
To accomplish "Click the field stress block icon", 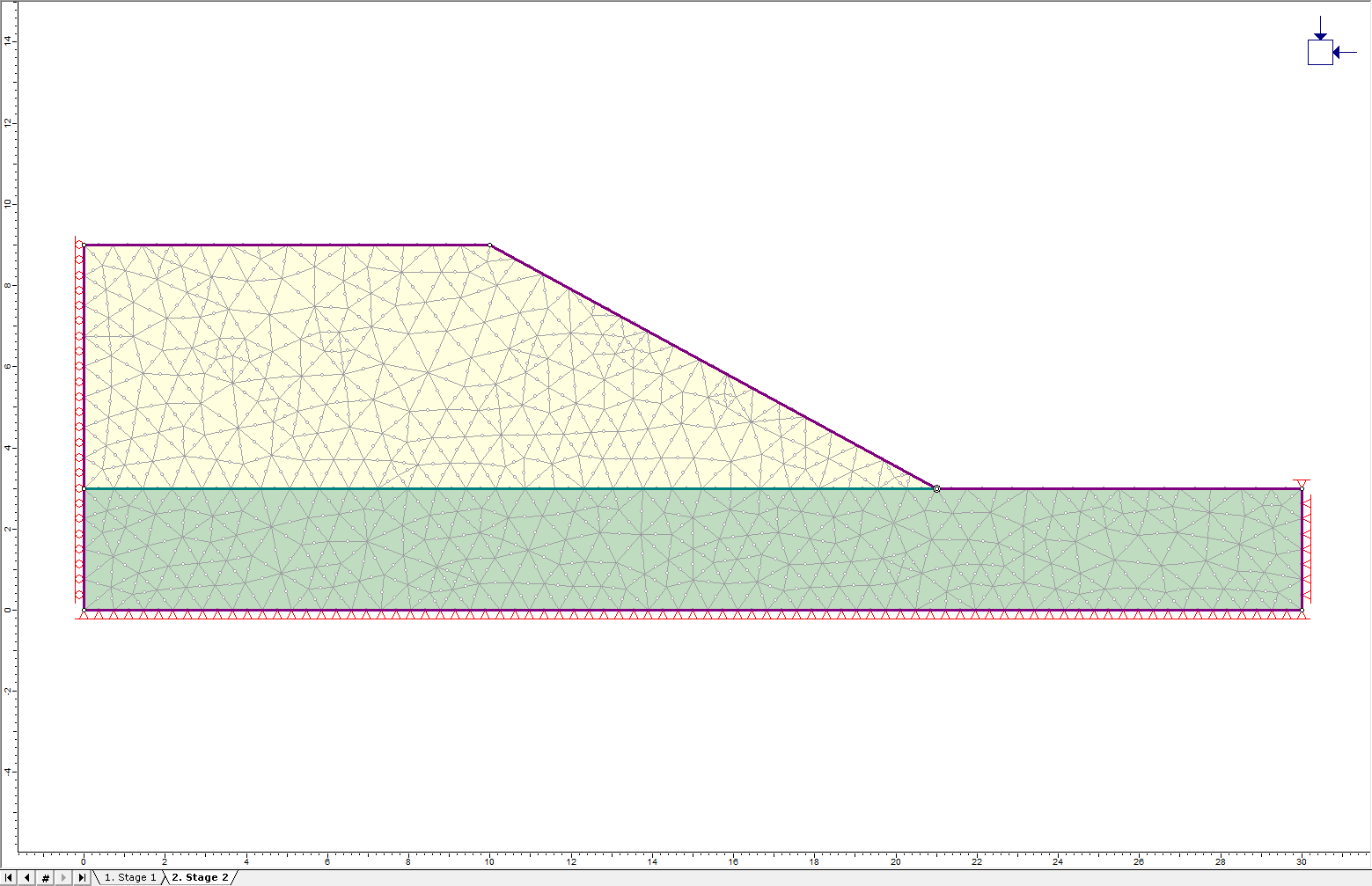I will pyautogui.click(x=1320, y=53).
